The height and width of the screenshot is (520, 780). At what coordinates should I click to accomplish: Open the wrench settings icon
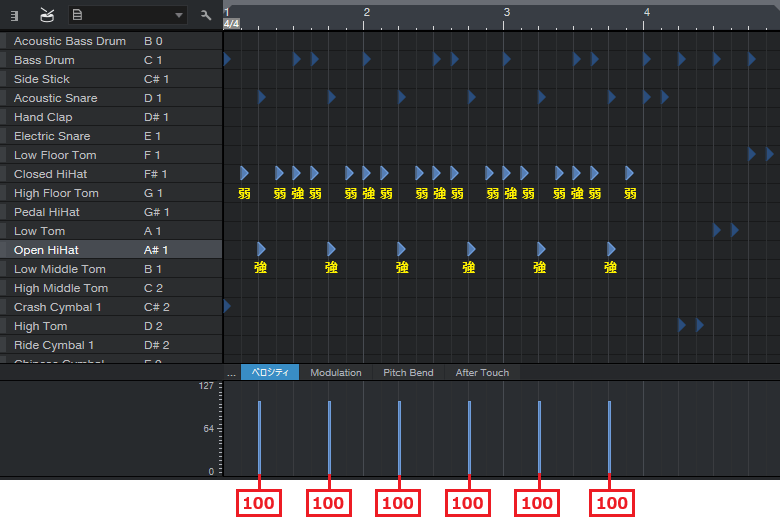point(206,15)
